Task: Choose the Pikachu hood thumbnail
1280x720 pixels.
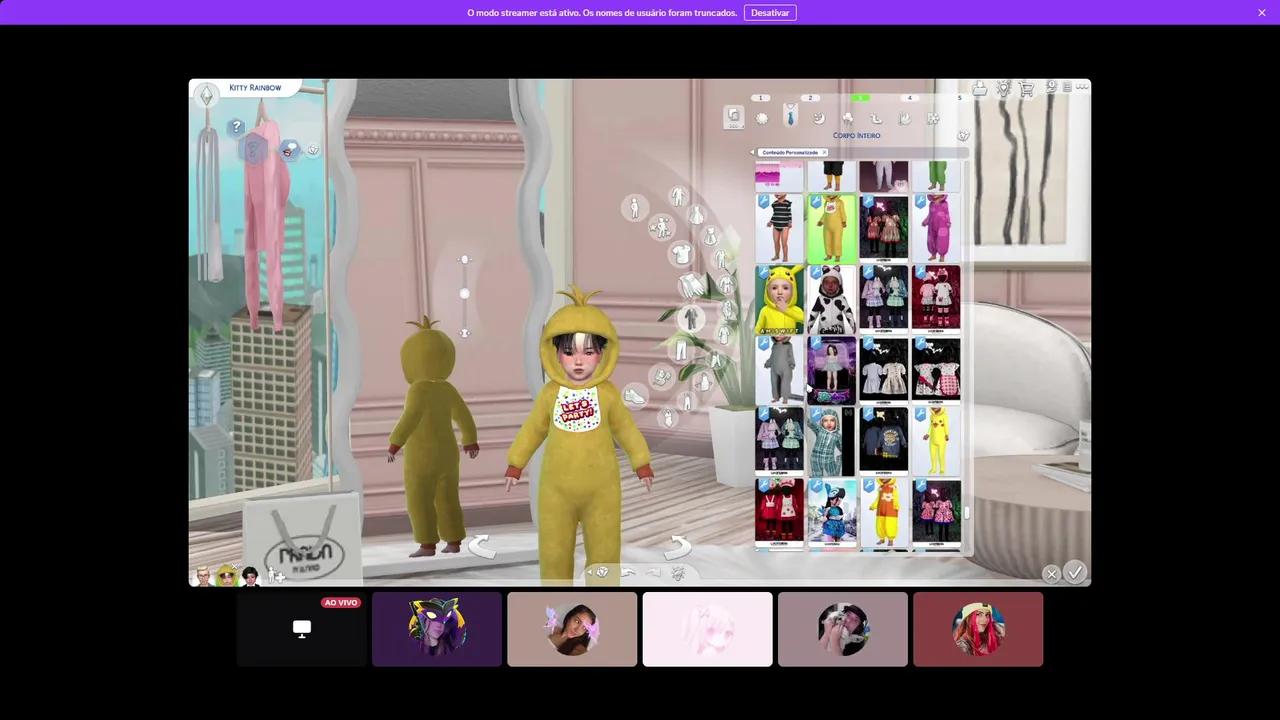Action: coord(779,299)
